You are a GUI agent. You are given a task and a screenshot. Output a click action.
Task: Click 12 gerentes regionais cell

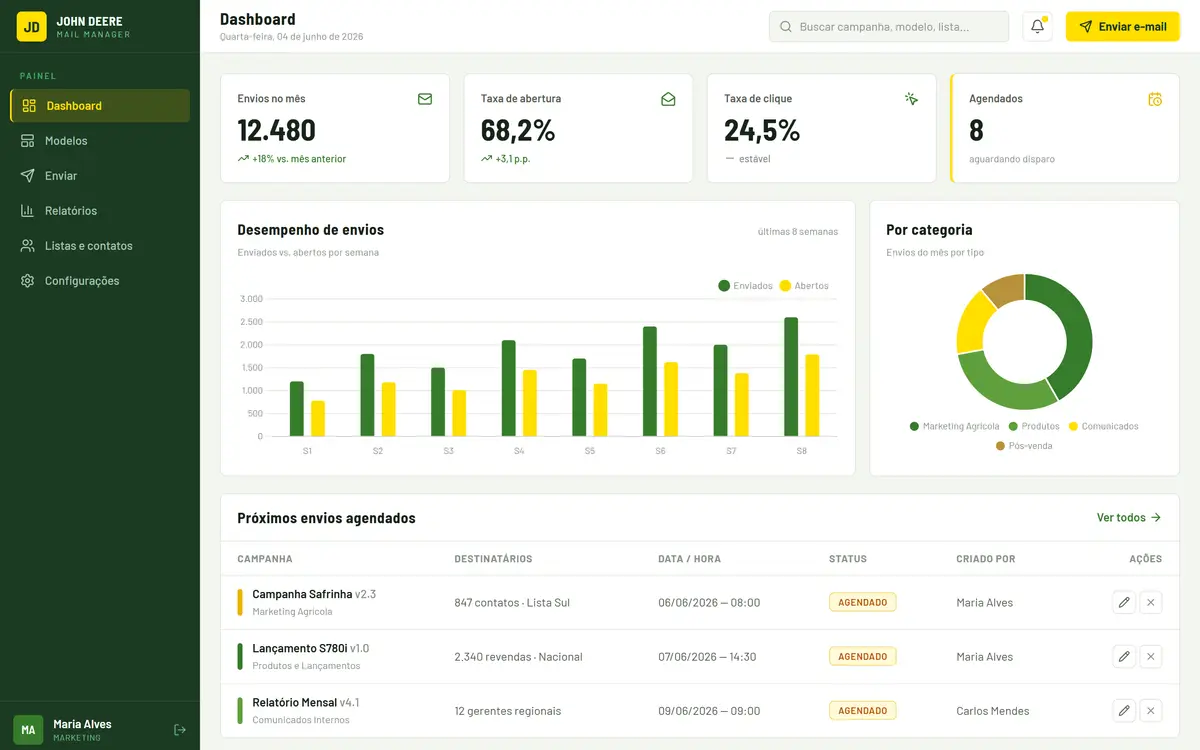click(508, 711)
